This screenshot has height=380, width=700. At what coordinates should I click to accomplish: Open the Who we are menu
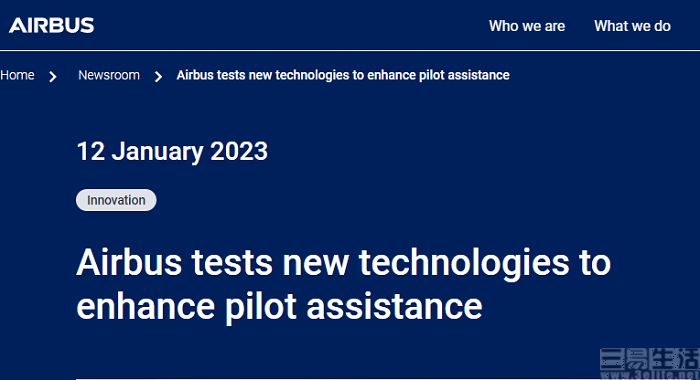(x=527, y=26)
